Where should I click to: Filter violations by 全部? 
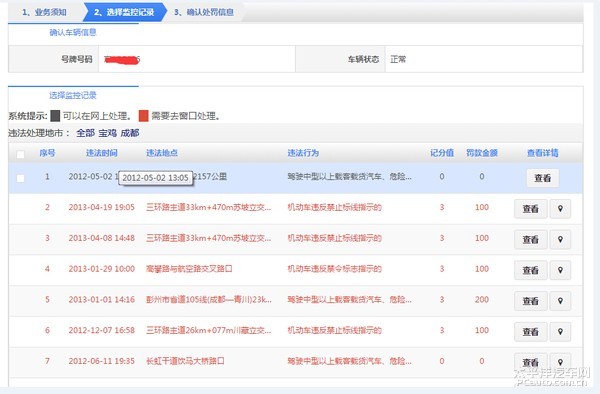[85, 133]
